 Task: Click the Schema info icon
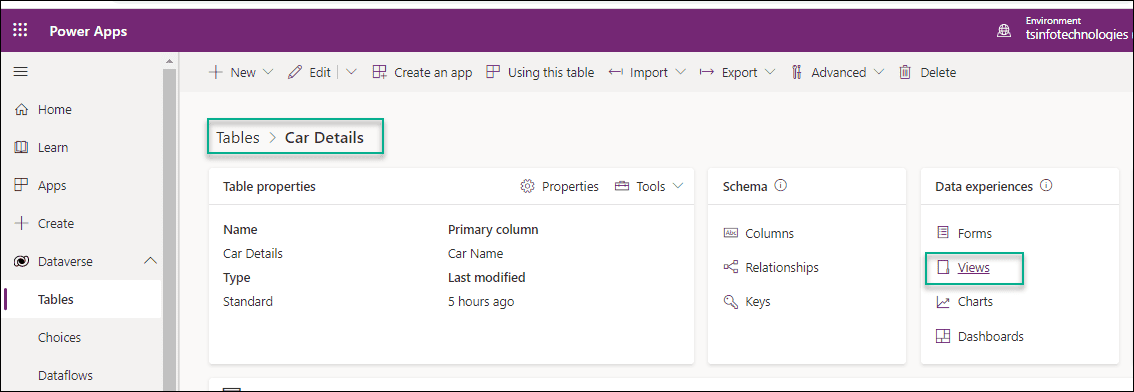point(780,186)
